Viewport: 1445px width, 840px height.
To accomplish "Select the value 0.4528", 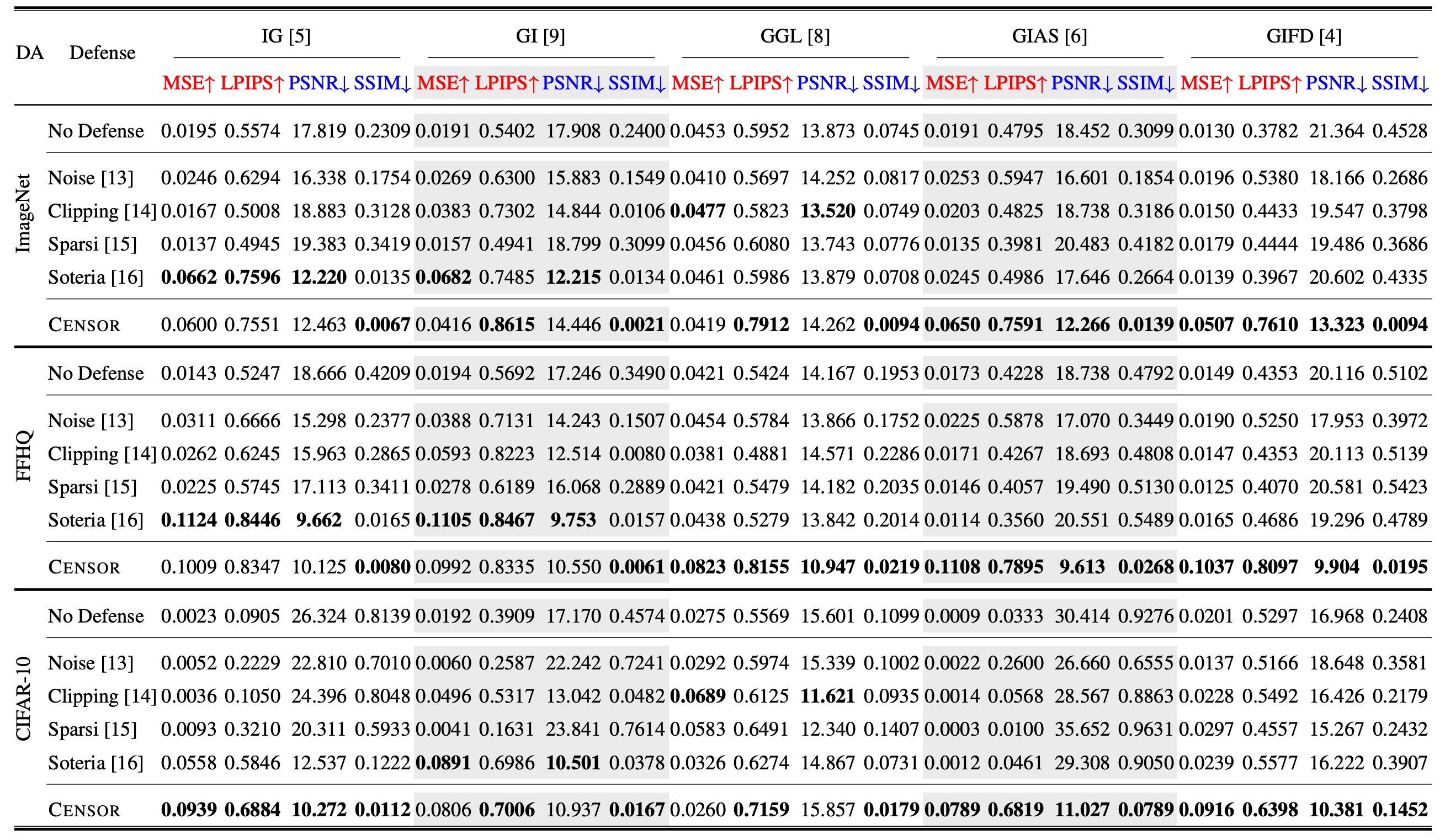I will pos(1400,131).
